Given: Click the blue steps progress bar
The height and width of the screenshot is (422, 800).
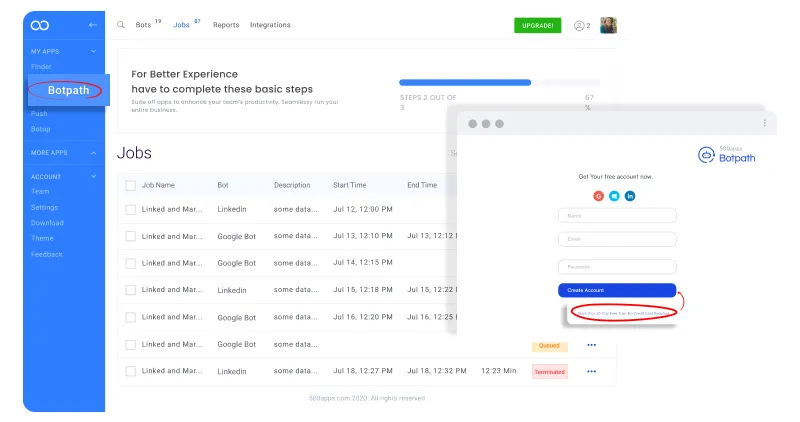Looking at the screenshot, I should 465,83.
